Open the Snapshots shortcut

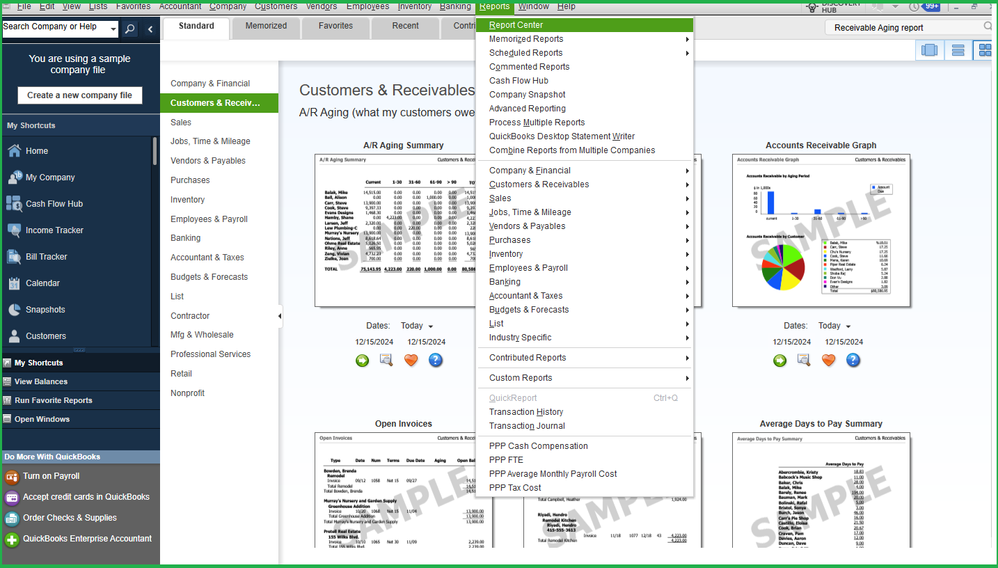[x=45, y=309]
